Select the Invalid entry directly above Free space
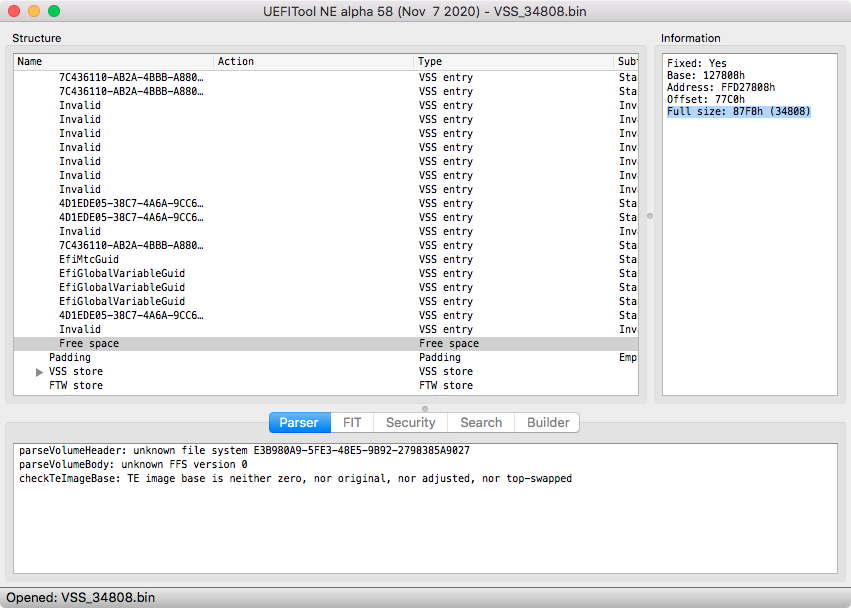Viewport: 851px width, 608px height. (80, 330)
